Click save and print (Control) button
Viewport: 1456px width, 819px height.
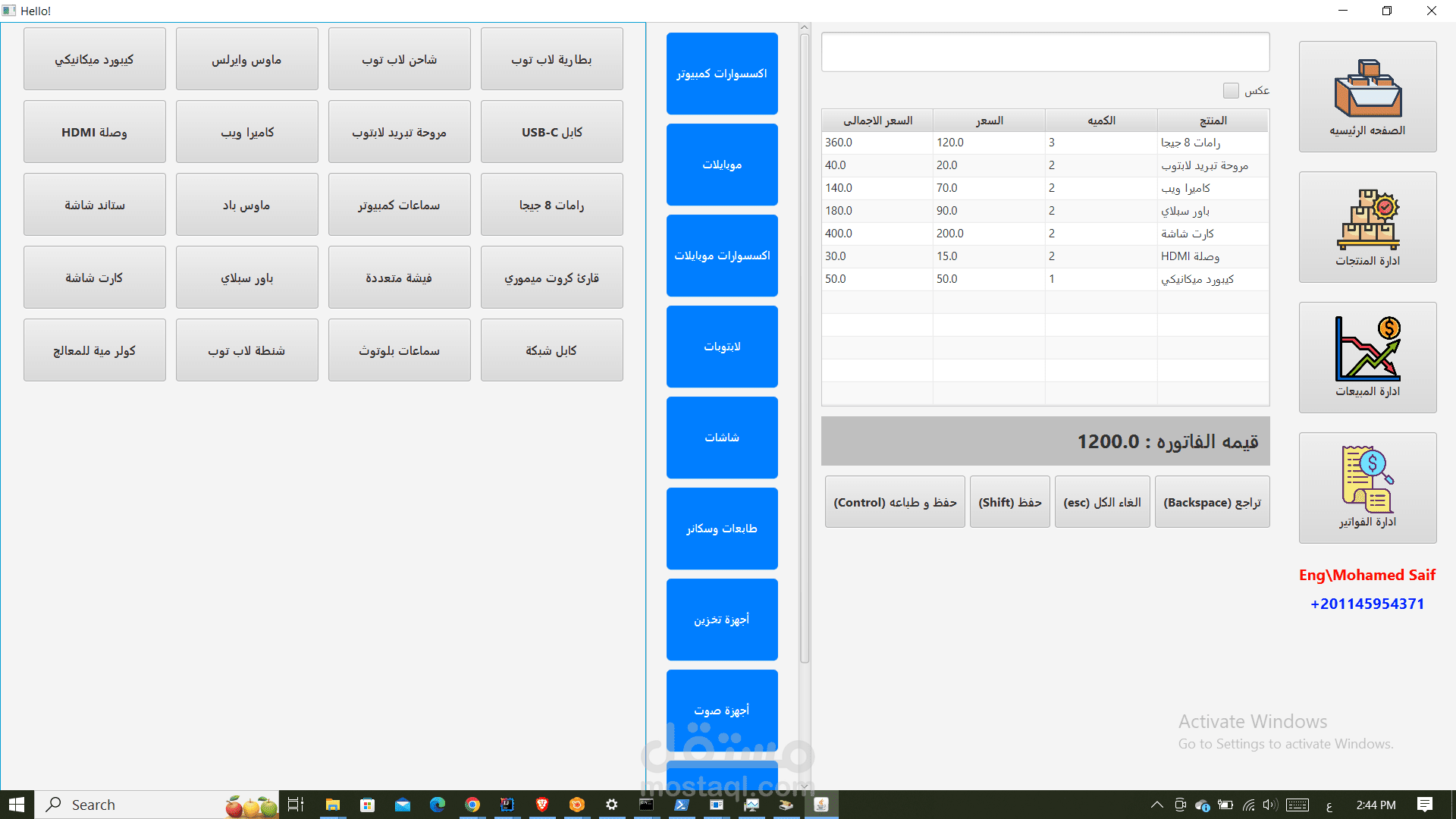[x=895, y=502]
